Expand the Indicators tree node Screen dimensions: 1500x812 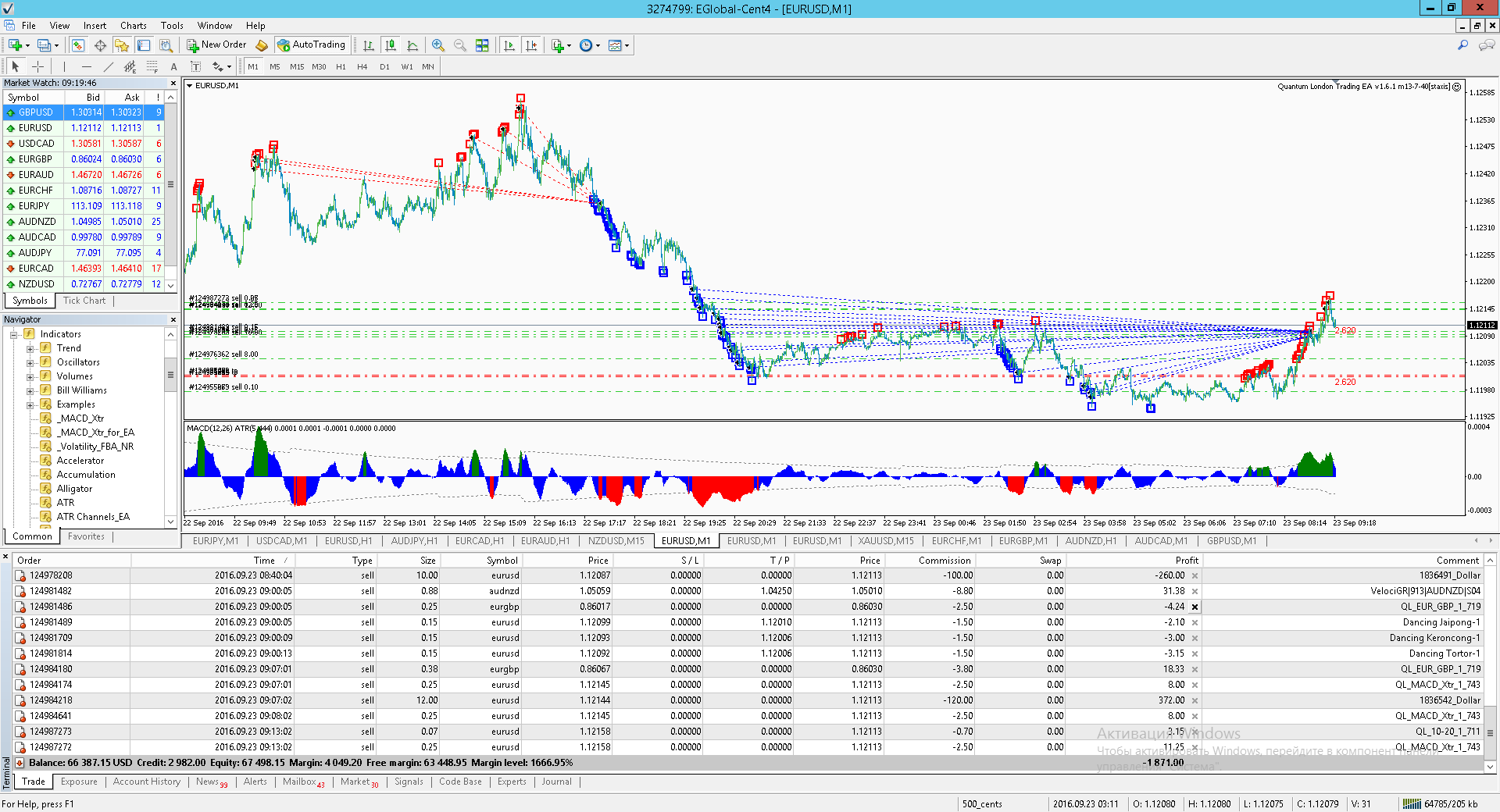pos(13,334)
